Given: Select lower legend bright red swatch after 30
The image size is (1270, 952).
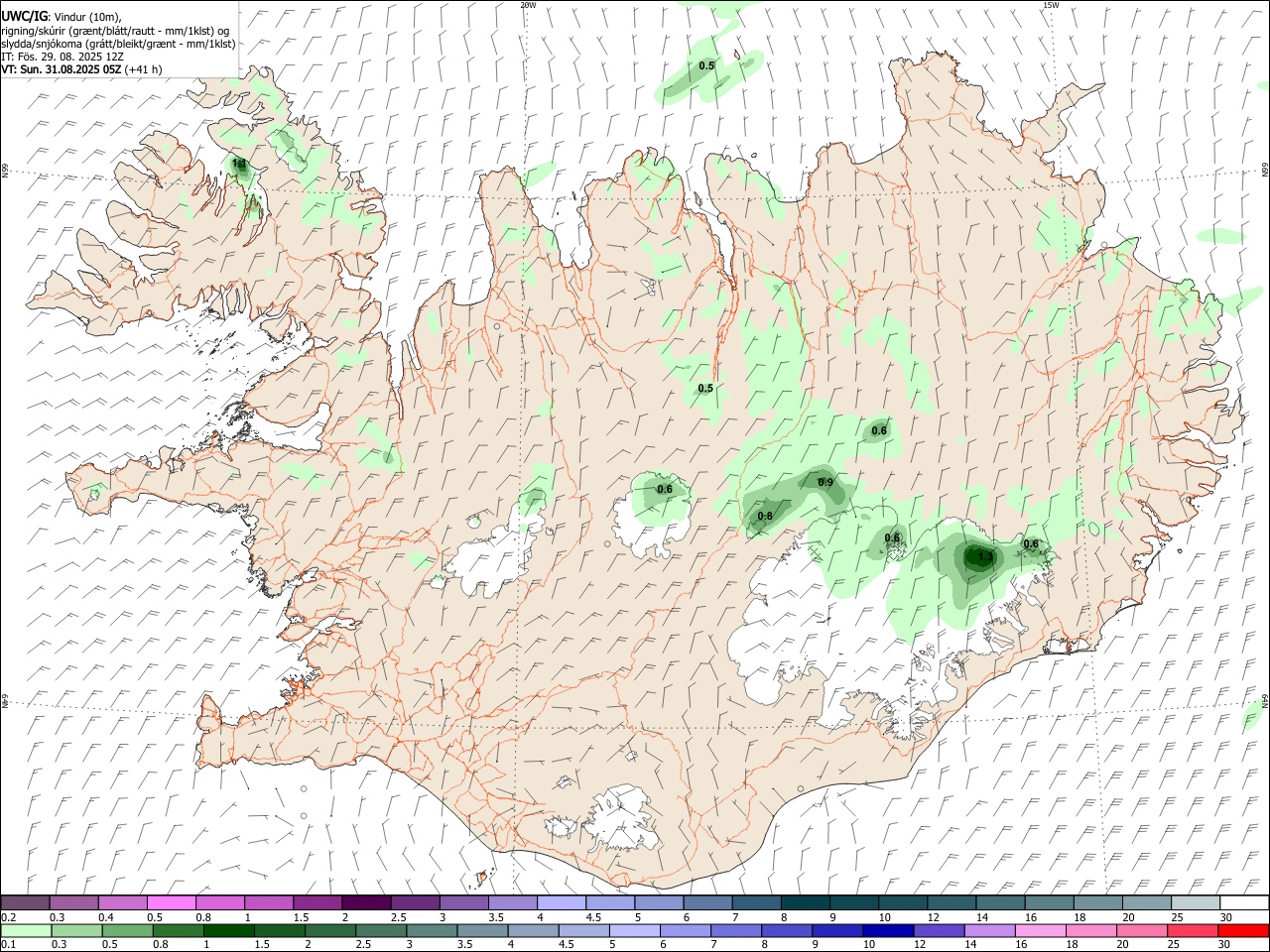Looking at the screenshot, I should 1242,930.
